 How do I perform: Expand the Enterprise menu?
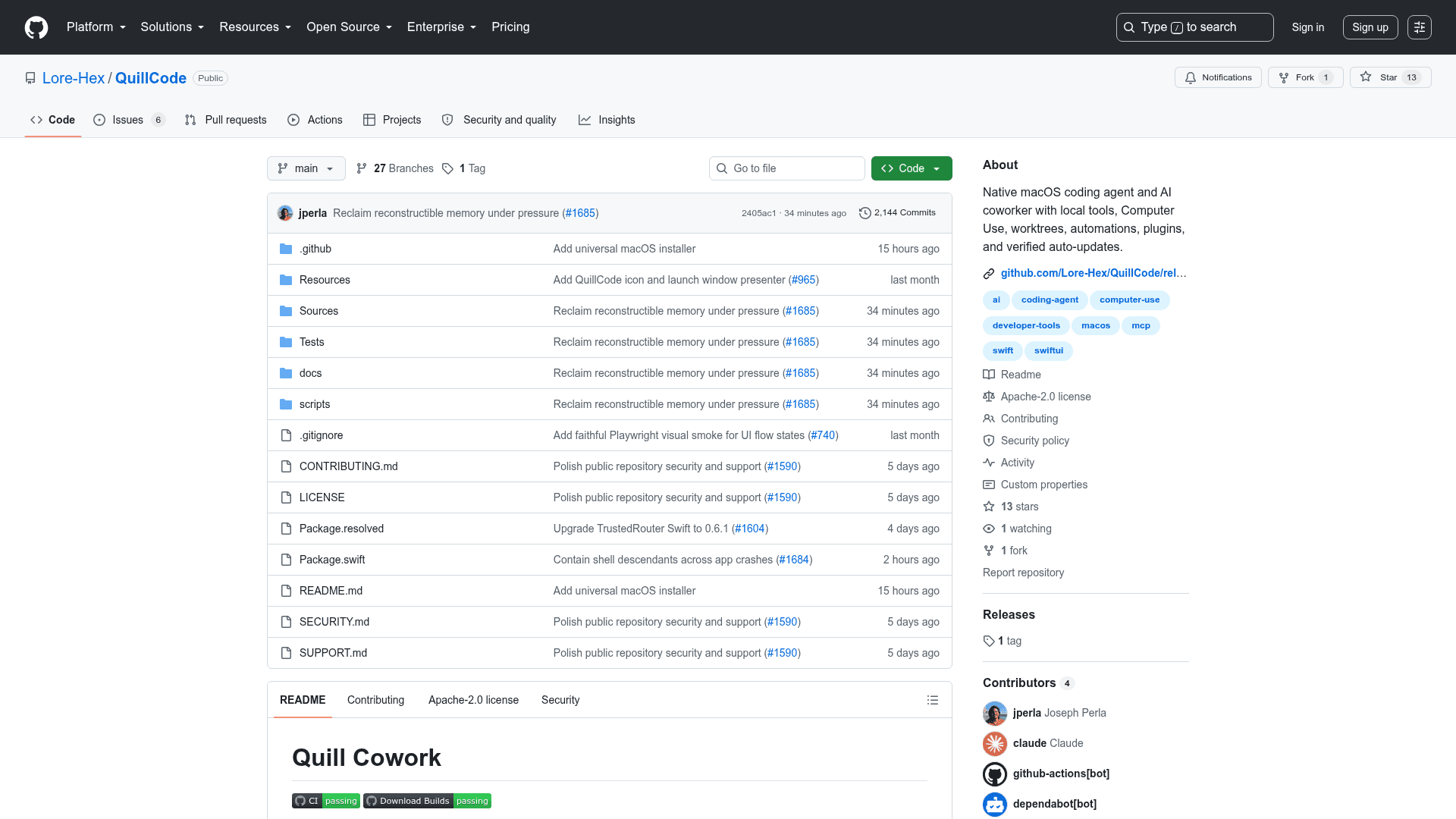(x=442, y=27)
